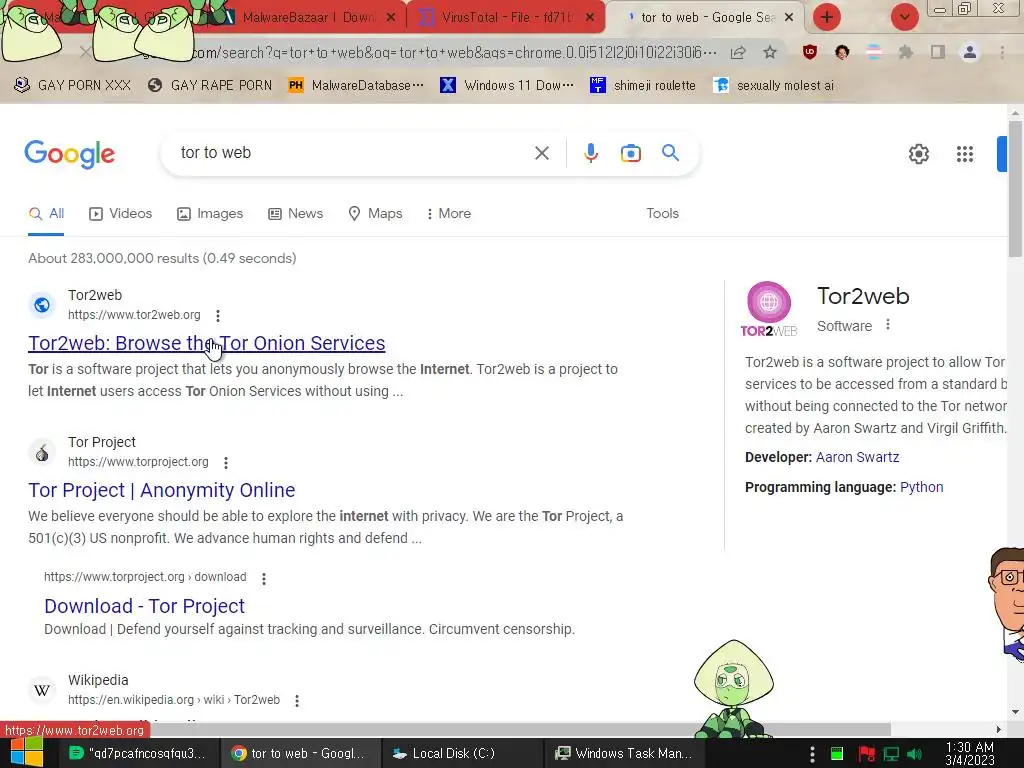Click the taskbar clock showing 1:30 AM
The height and width of the screenshot is (768, 1024).
pos(970,754)
